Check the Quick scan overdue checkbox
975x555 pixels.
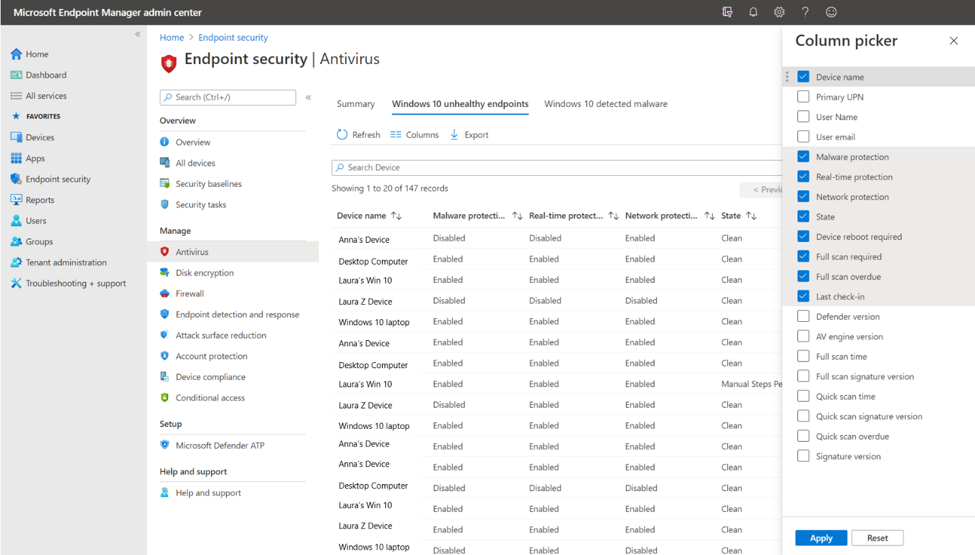[803, 436]
